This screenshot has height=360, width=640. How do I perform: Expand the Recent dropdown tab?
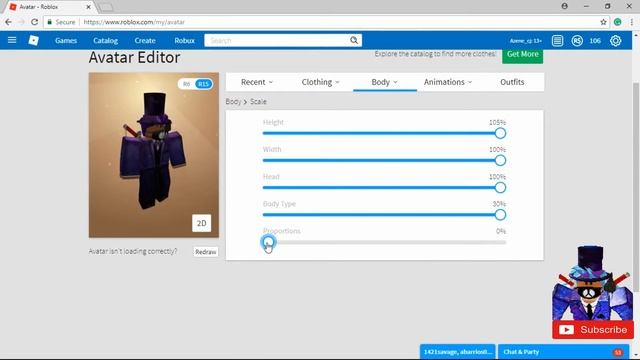tap(257, 82)
